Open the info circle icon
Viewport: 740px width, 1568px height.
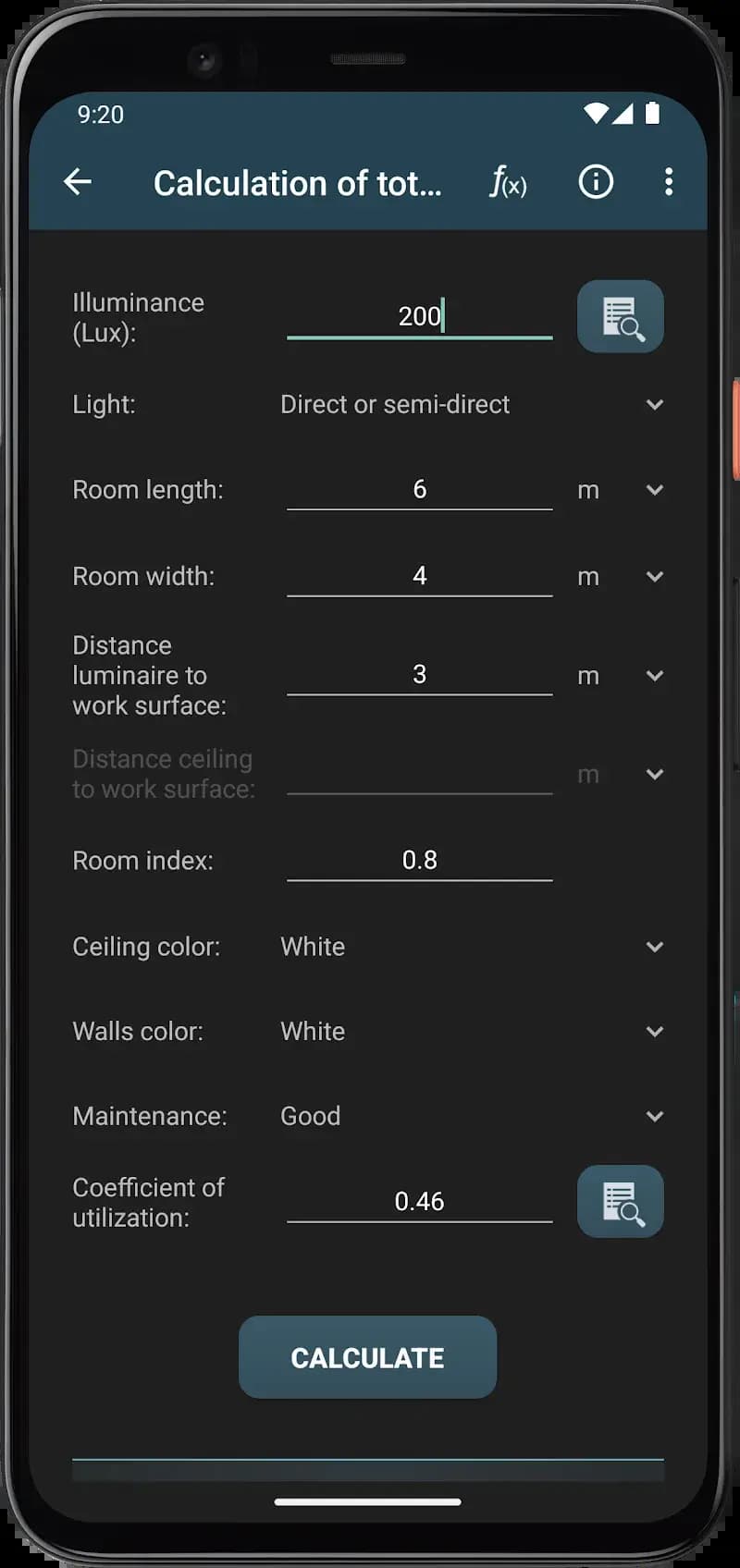tap(596, 182)
